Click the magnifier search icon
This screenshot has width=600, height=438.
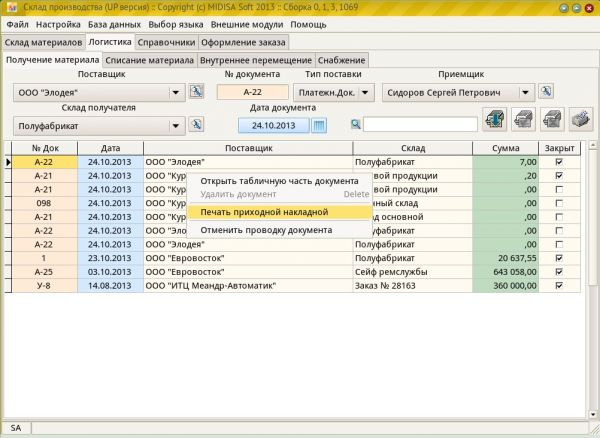coord(355,125)
